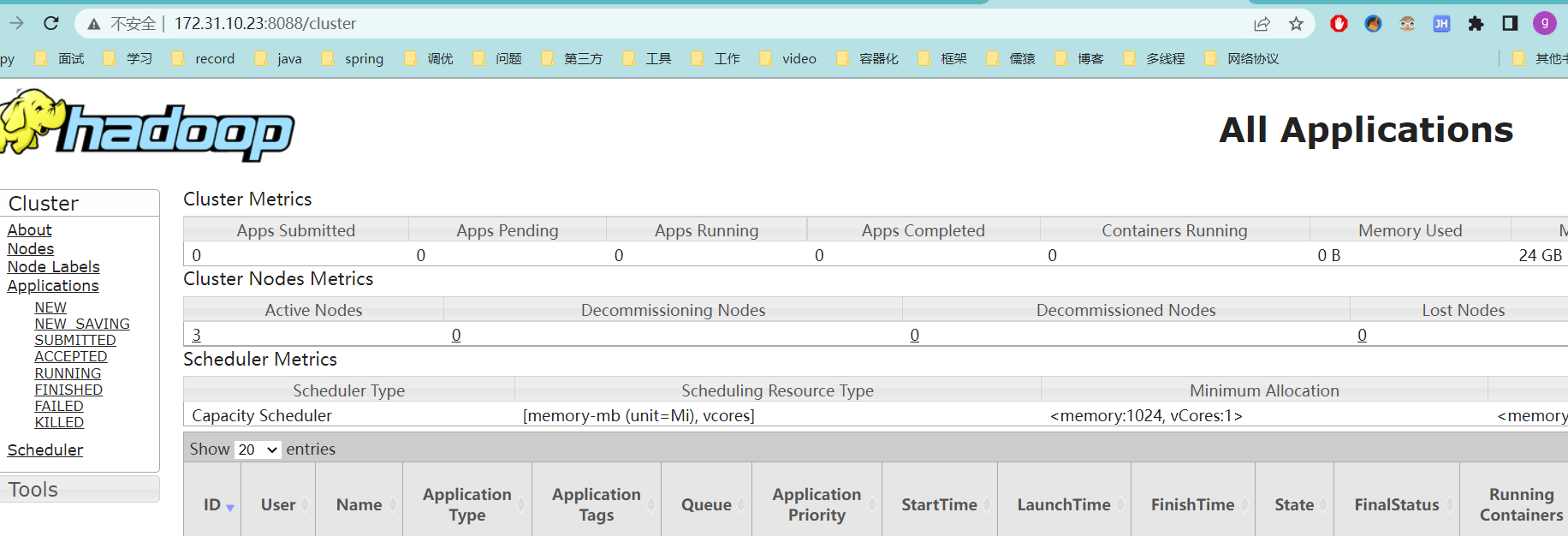Viewport: 1568px width, 536px height.
Task: Open the share page icon
Action: pos(1262,24)
